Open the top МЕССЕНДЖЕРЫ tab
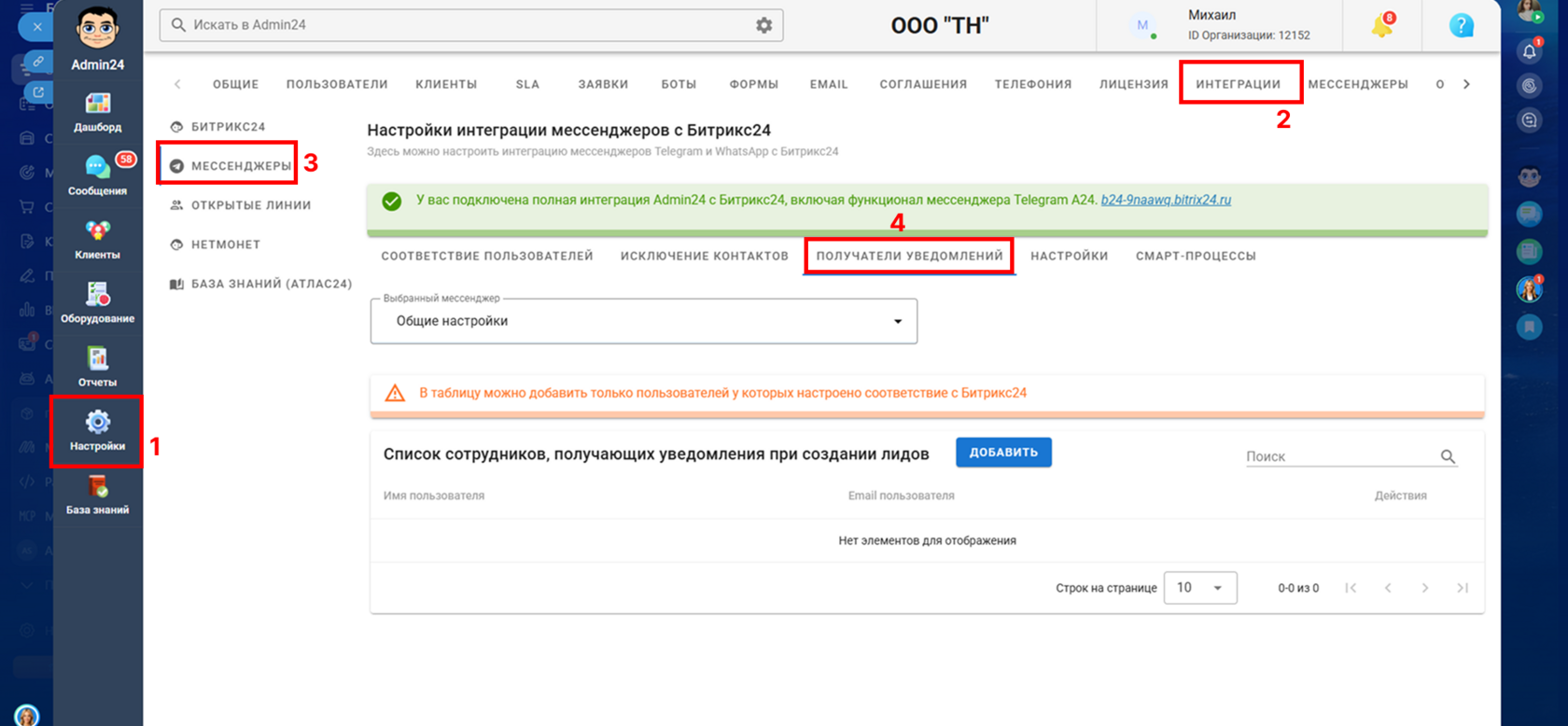The height and width of the screenshot is (726, 1568). (1358, 84)
